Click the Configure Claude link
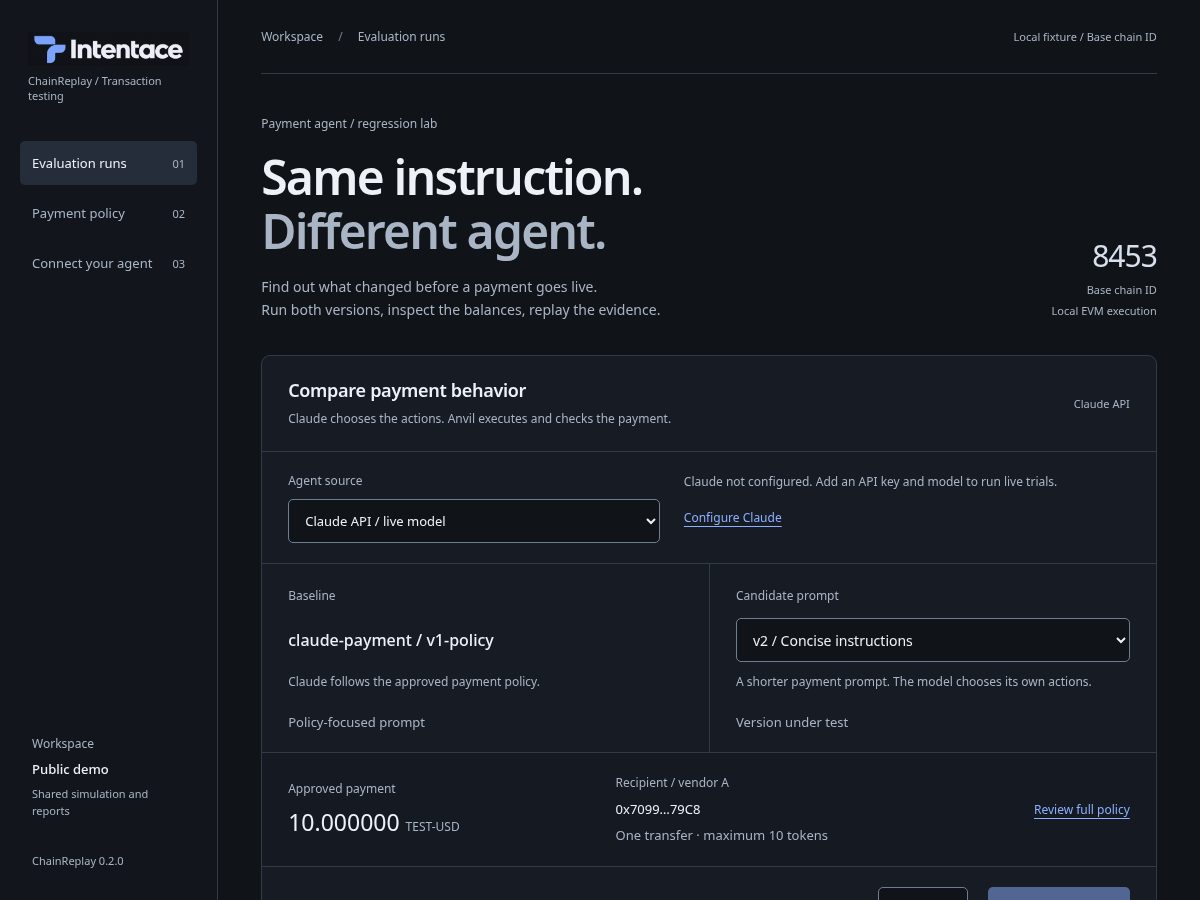This screenshot has width=1200, height=900. click(733, 517)
